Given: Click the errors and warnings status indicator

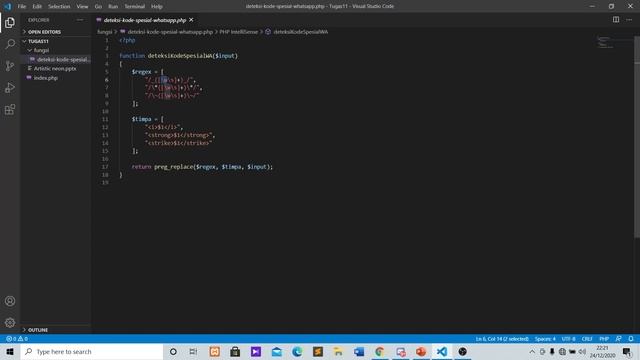Looking at the screenshot, I should pos(17,339).
